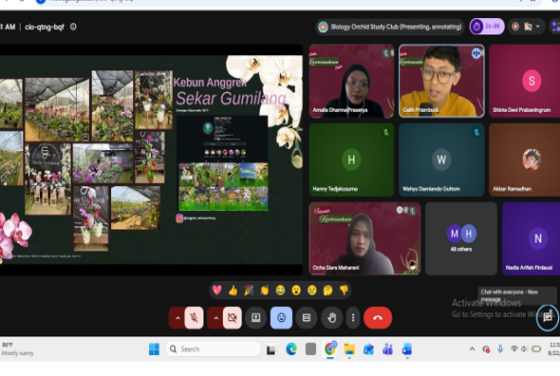Toggle the emoji reactions bar
Screen dimensions: 560x376
[281, 317]
